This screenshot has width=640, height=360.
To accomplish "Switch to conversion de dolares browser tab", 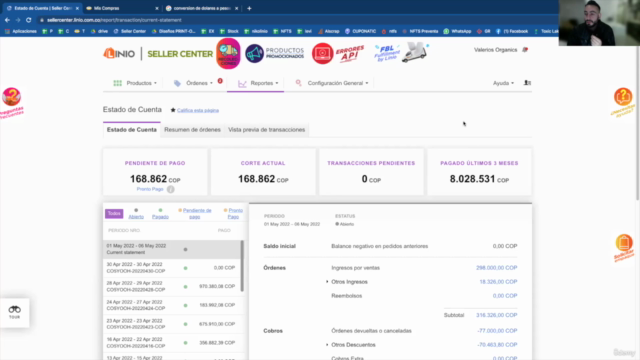I will pyautogui.click(x=202, y=8).
